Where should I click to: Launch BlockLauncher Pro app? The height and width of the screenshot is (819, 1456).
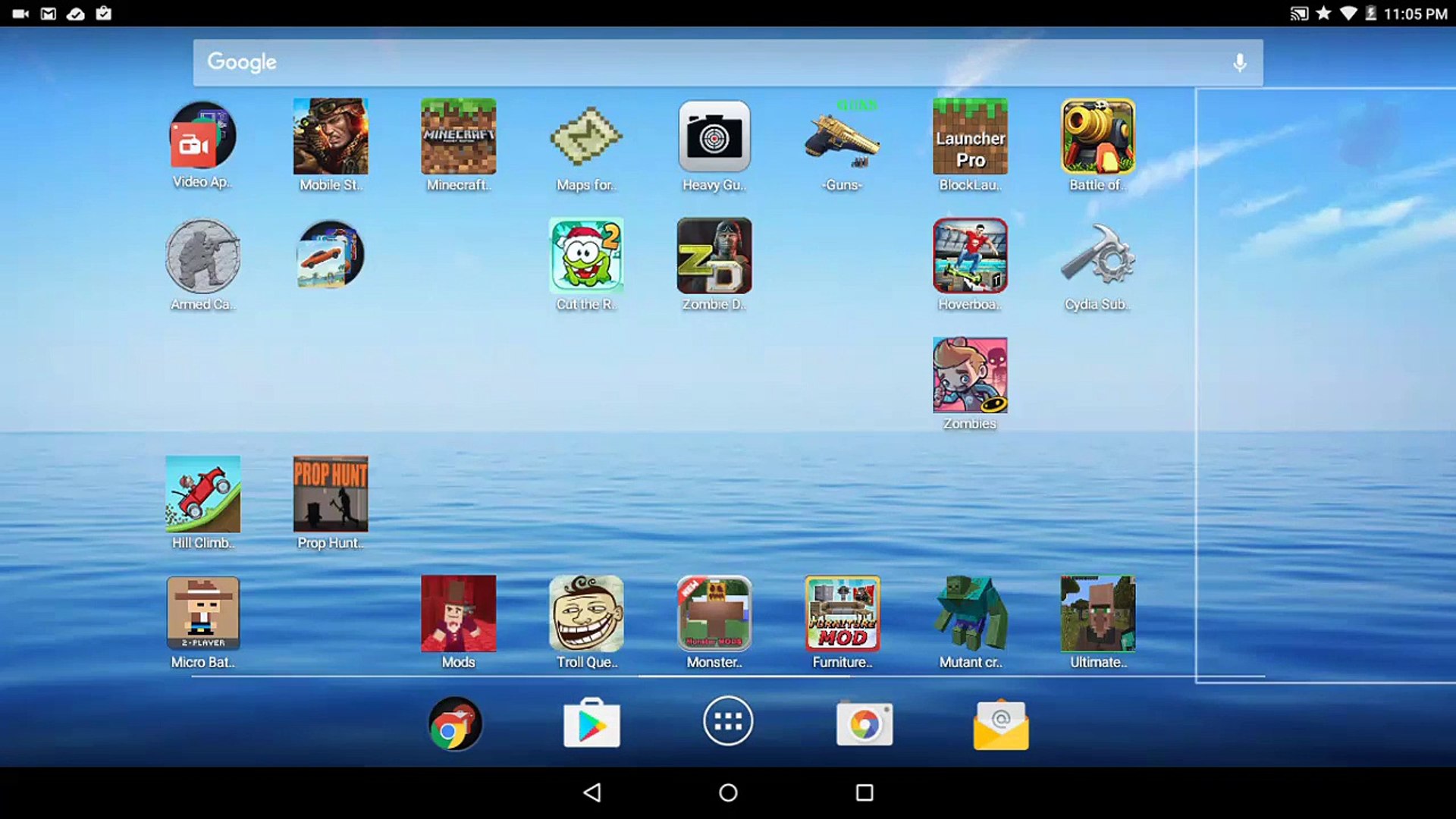pos(970,137)
